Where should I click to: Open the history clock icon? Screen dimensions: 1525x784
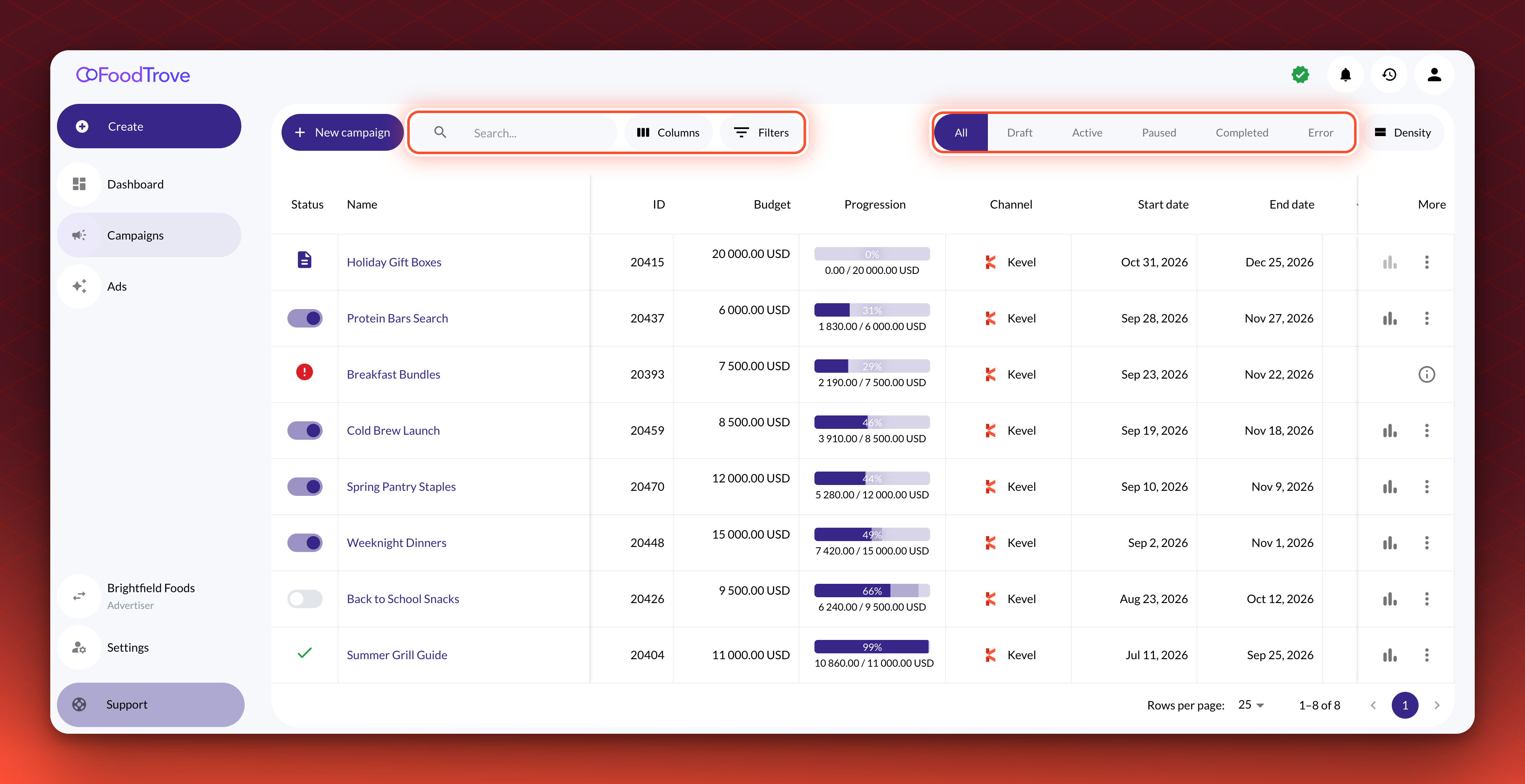pos(1389,75)
